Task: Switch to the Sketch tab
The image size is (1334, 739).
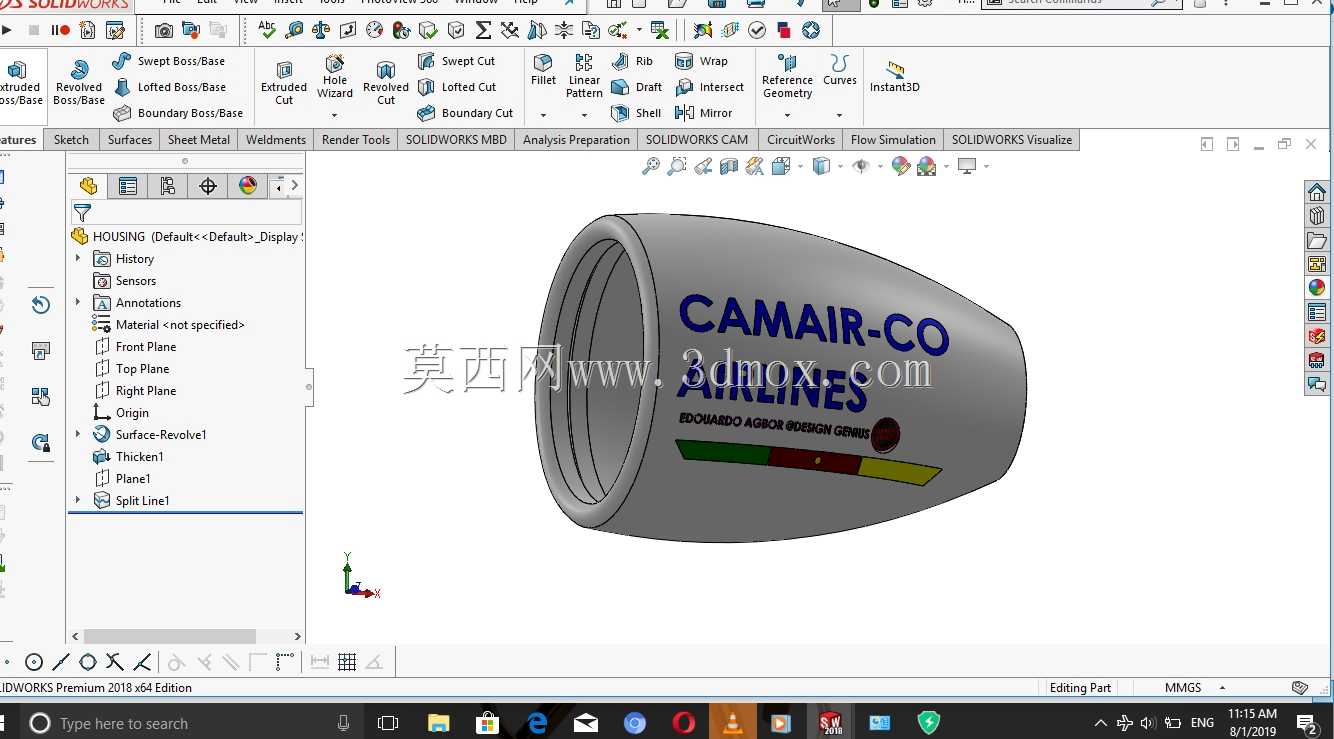Action: 71,140
